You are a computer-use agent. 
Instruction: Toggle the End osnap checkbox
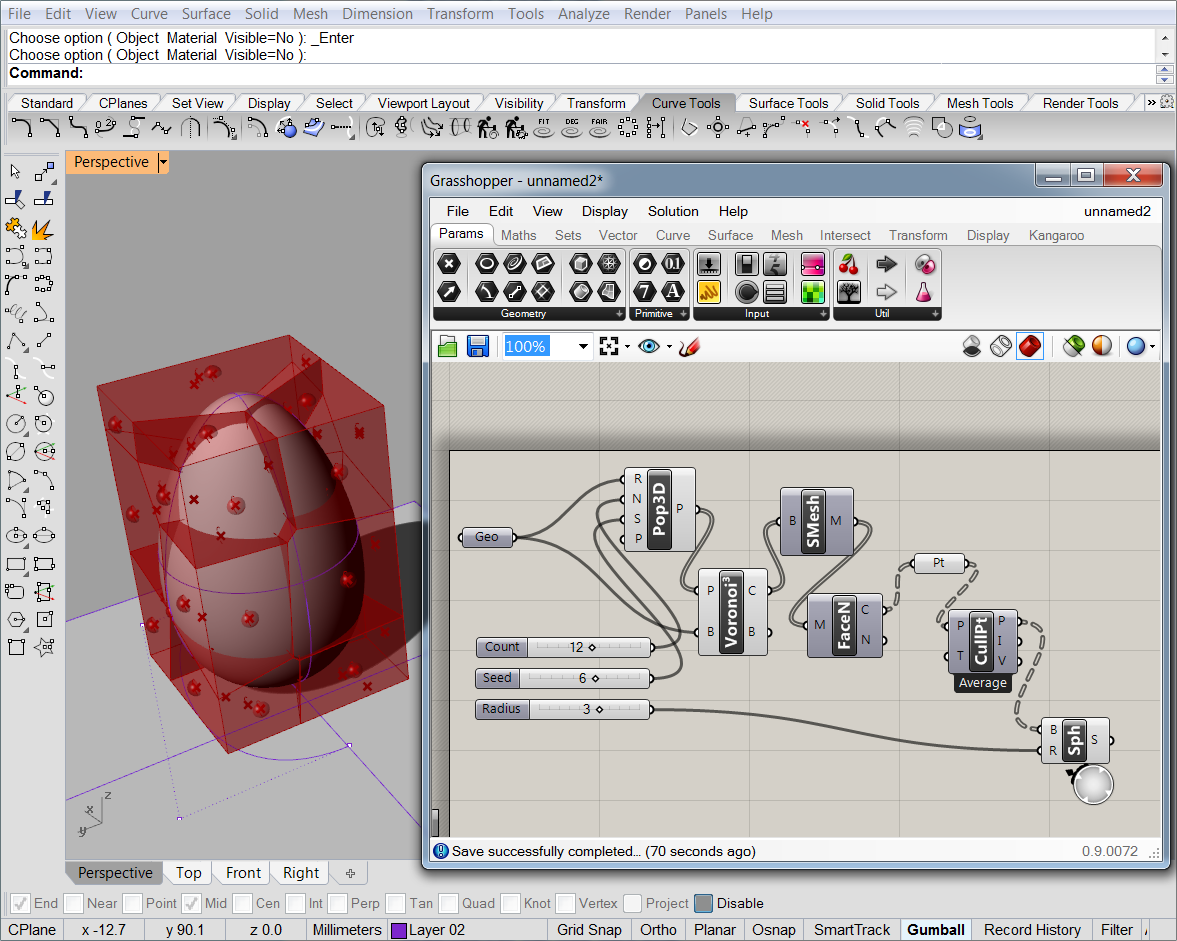coord(20,903)
